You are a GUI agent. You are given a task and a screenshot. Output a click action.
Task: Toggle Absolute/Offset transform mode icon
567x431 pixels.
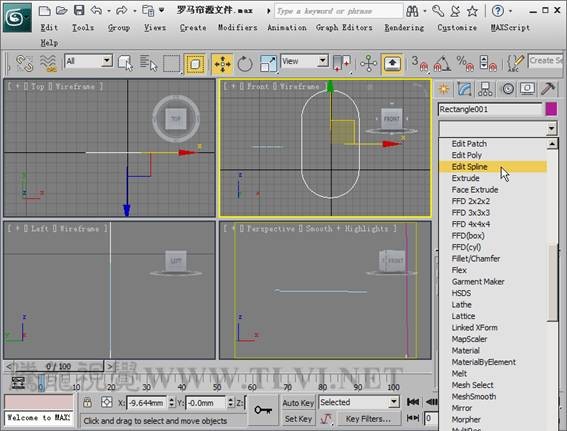[107, 402]
